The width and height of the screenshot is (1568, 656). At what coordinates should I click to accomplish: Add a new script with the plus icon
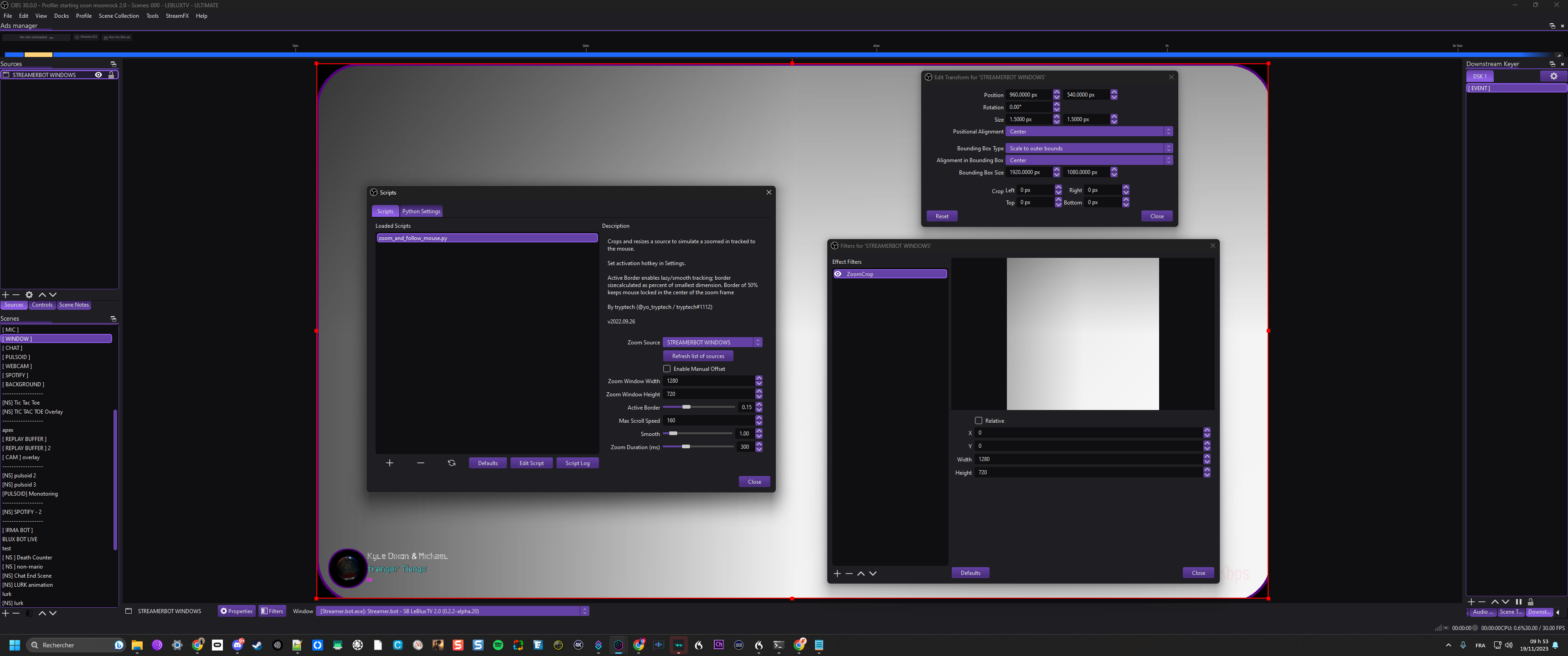pyautogui.click(x=390, y=463)
